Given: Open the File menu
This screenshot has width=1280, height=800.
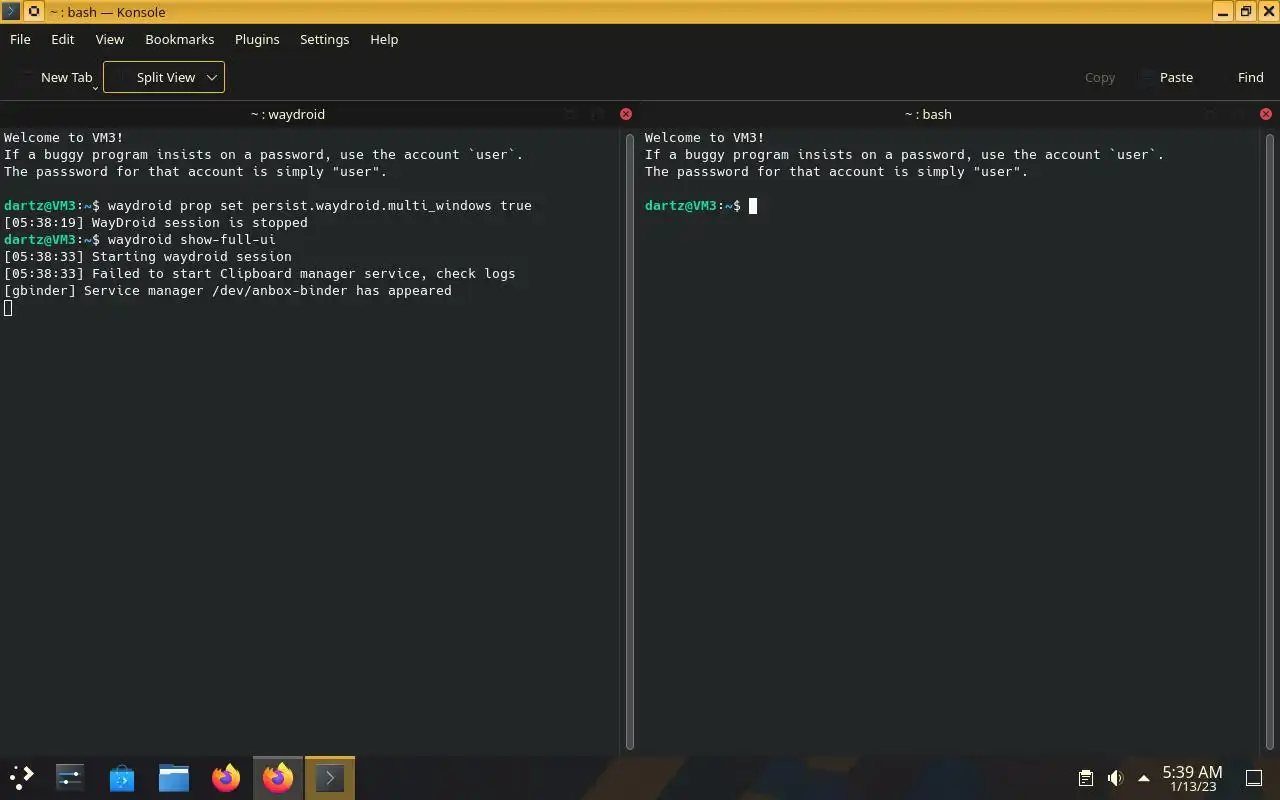Looking at the screenshot, I should pos(20,39).
